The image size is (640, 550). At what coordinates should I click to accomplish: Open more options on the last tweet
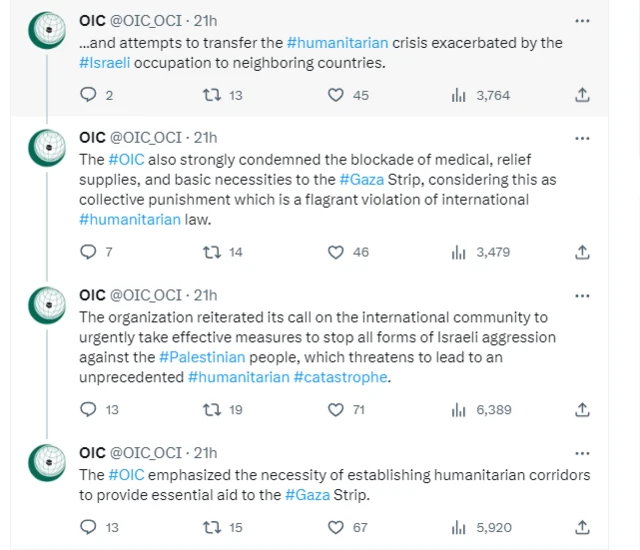tap(582, 452)
